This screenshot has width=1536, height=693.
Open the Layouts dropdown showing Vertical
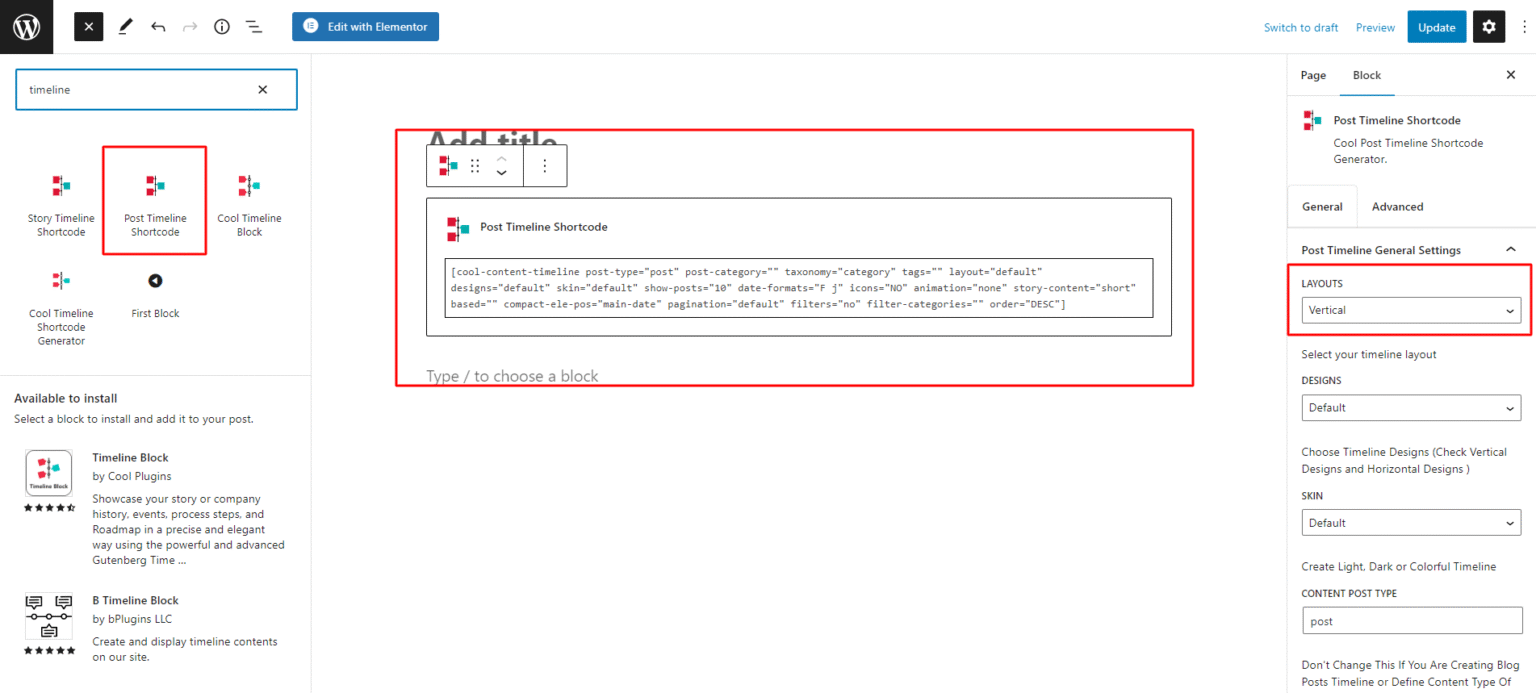click(1410, 310)
